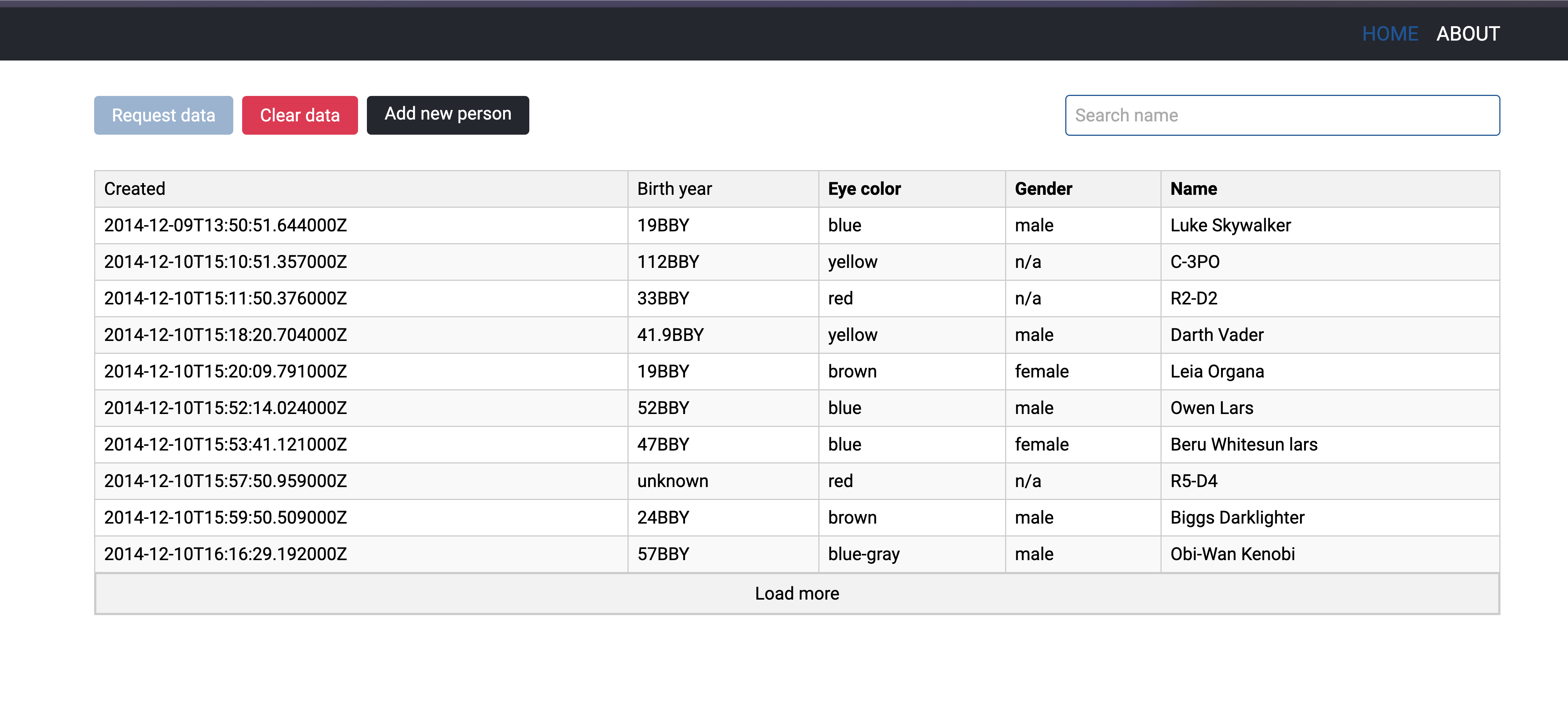Sort by the Eye color header

tap(864, 189)
